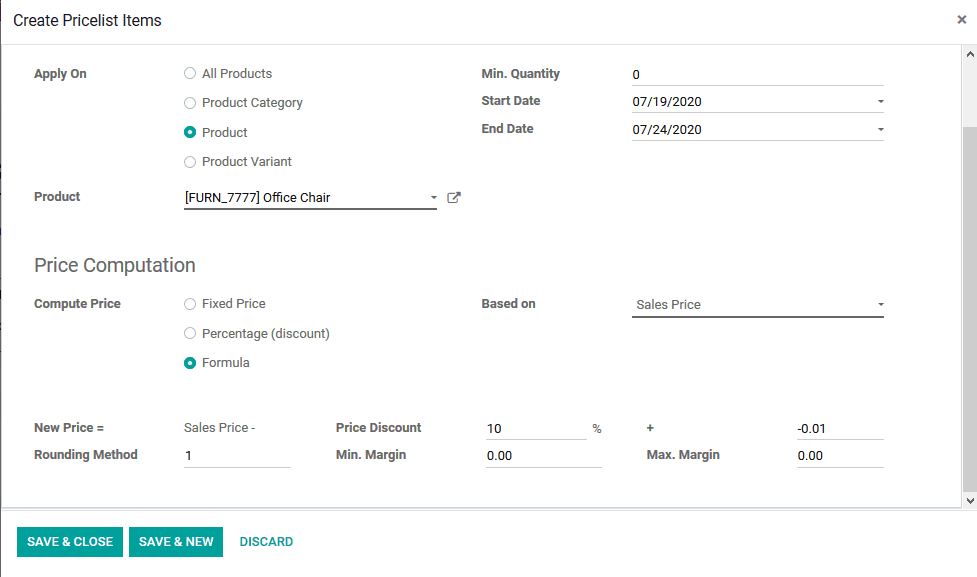Focus the Min. Margin input
The image size is (977, 577).
coord(543,455)
